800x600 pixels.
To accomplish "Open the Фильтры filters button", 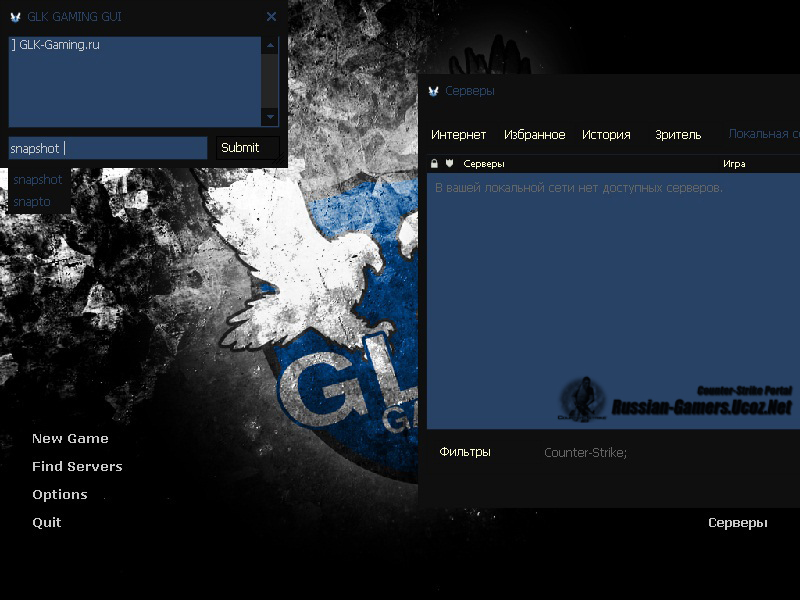I will pos(465,452).
